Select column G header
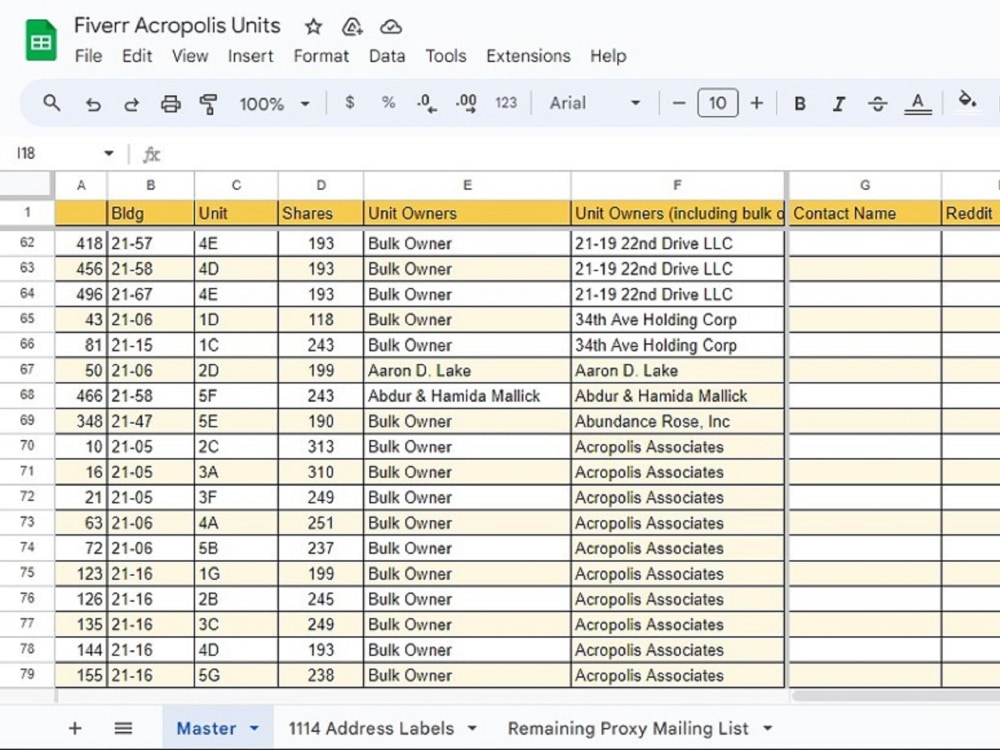 (x=865, y=185)
